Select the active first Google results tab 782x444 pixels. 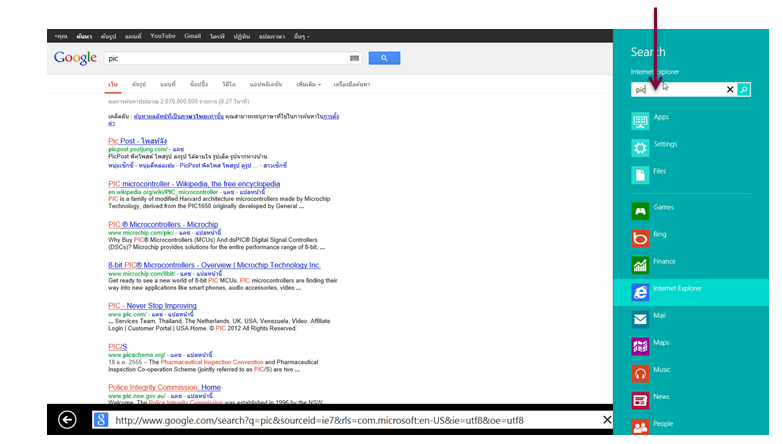tap(113, 84)
